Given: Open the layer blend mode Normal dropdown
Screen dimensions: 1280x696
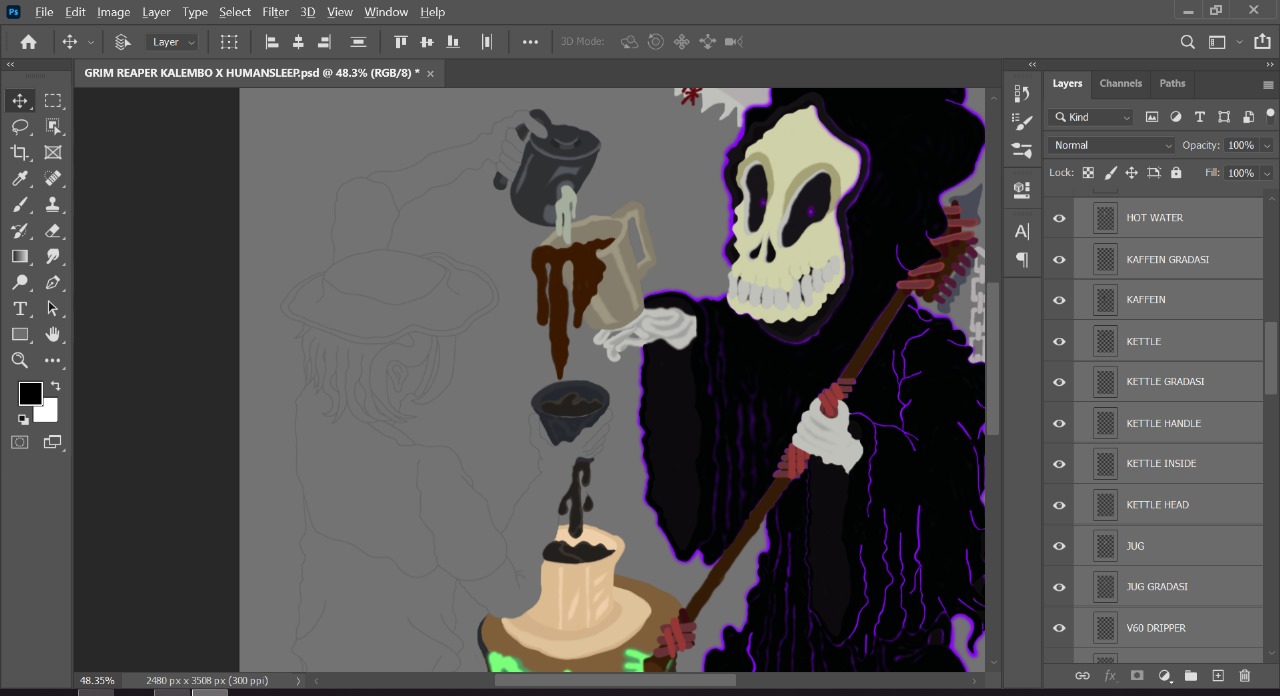Looking at the screenshot, I should coord(1111,145).
